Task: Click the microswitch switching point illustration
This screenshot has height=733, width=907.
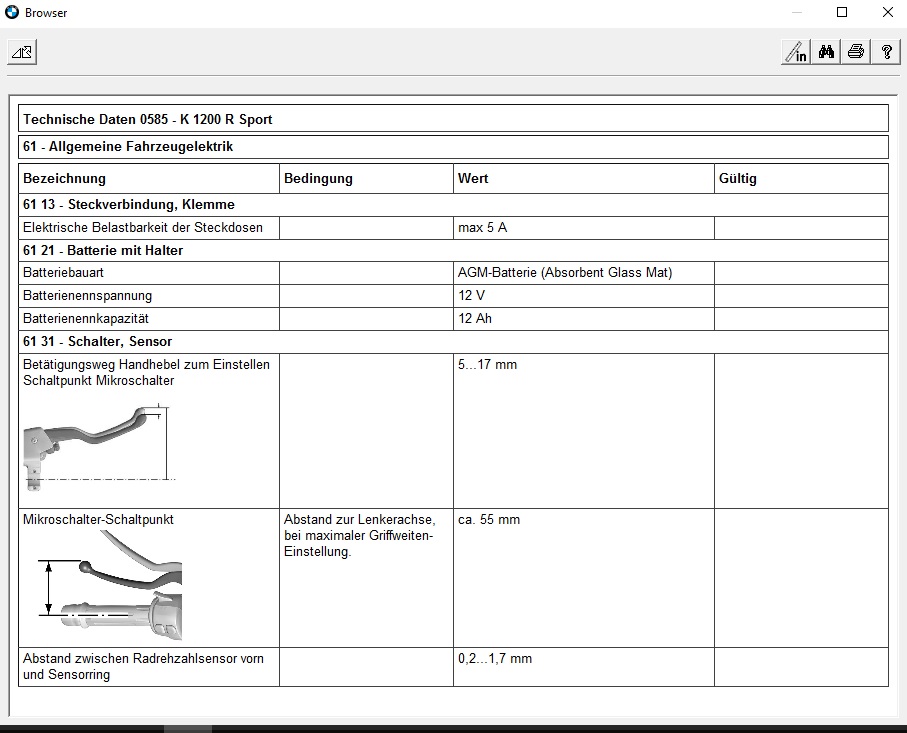Action: point(110,584)
